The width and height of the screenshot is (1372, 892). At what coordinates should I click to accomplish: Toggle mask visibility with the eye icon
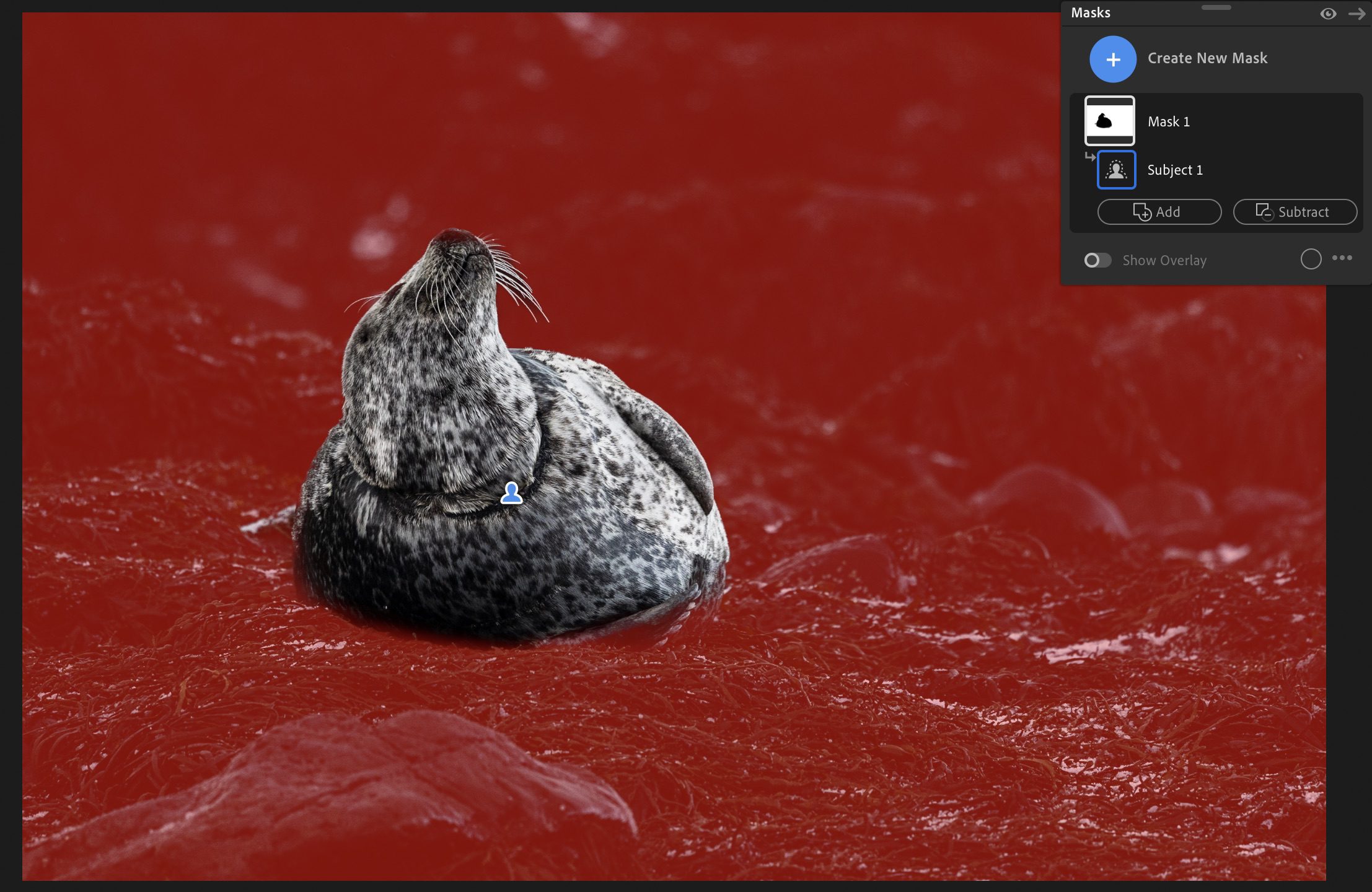pos(1327,14)
